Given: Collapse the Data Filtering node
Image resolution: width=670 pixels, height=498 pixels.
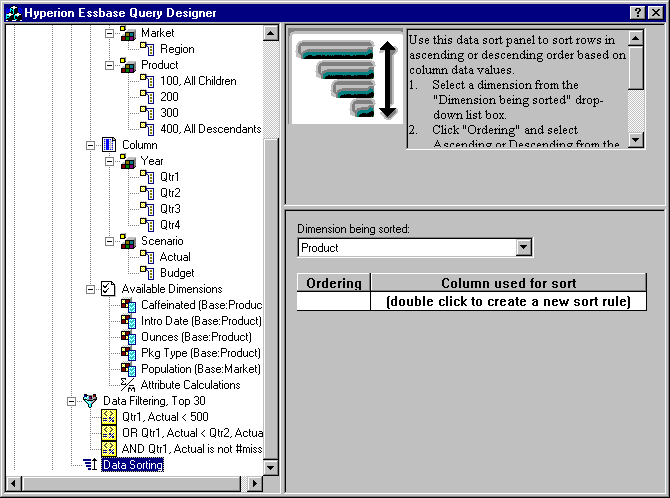Looking at the screenshot, I should coord(71,401).
